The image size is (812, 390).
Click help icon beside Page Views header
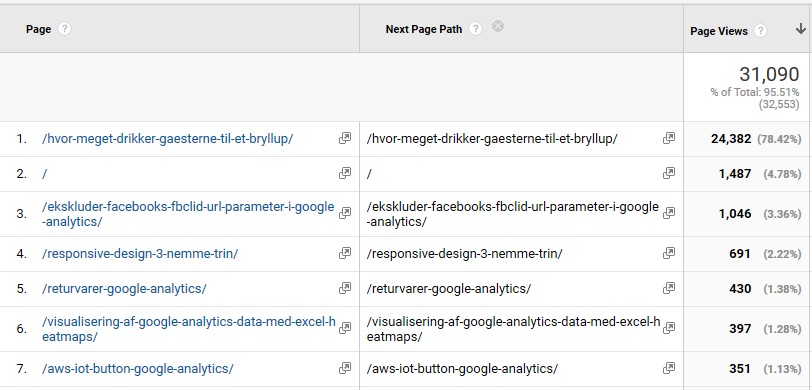(760, 31)
